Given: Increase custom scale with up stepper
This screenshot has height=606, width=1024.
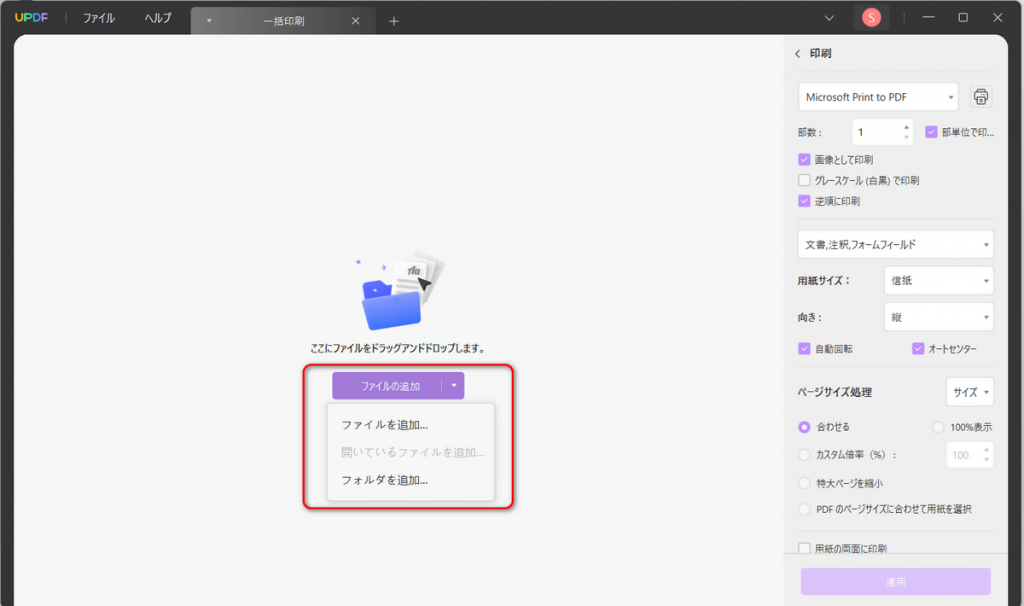Looking at the screenshot, I should click(x=987, y=450).
